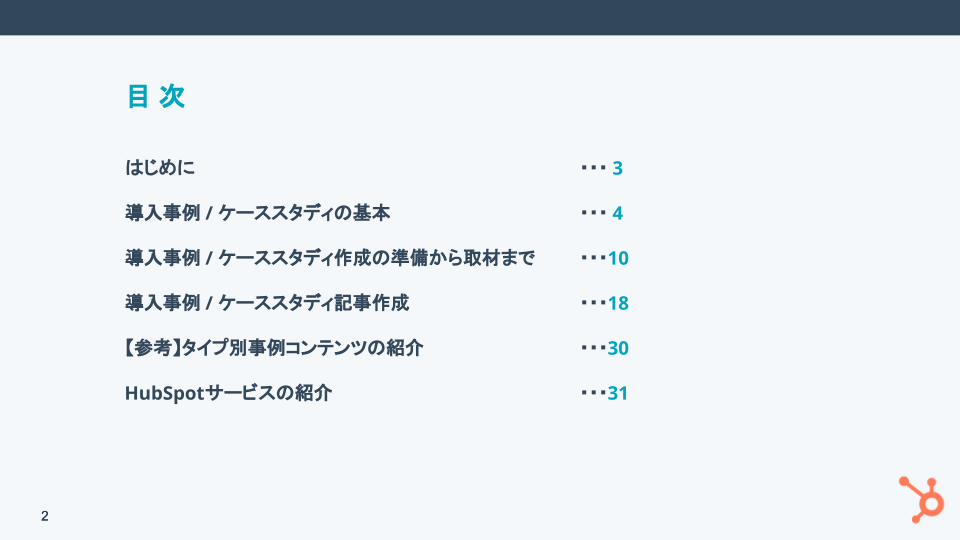This screenshot has width=960, height=540.
Task: Click the dot leader before page 31
Action: pyautogui.click(x=593, y=393)
